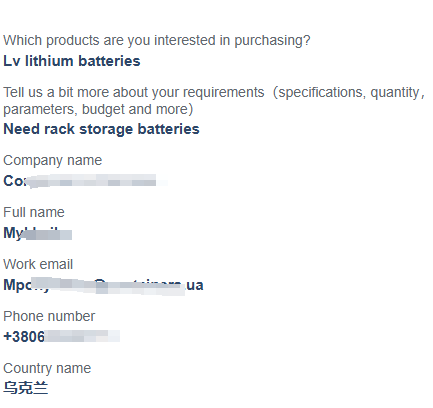Click the blurred full name value
The image size is (433, 408).
(38, 233)
